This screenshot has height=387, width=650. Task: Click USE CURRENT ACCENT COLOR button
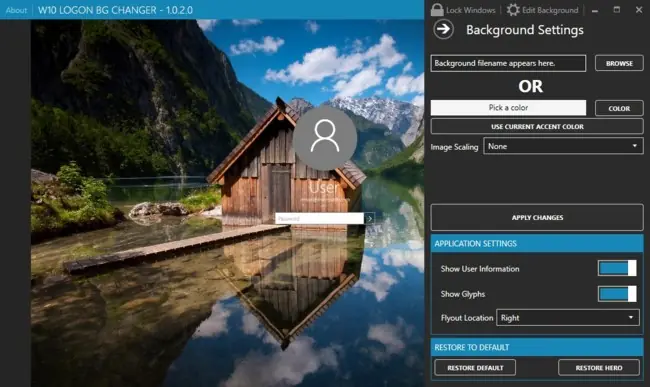(537, 126)
